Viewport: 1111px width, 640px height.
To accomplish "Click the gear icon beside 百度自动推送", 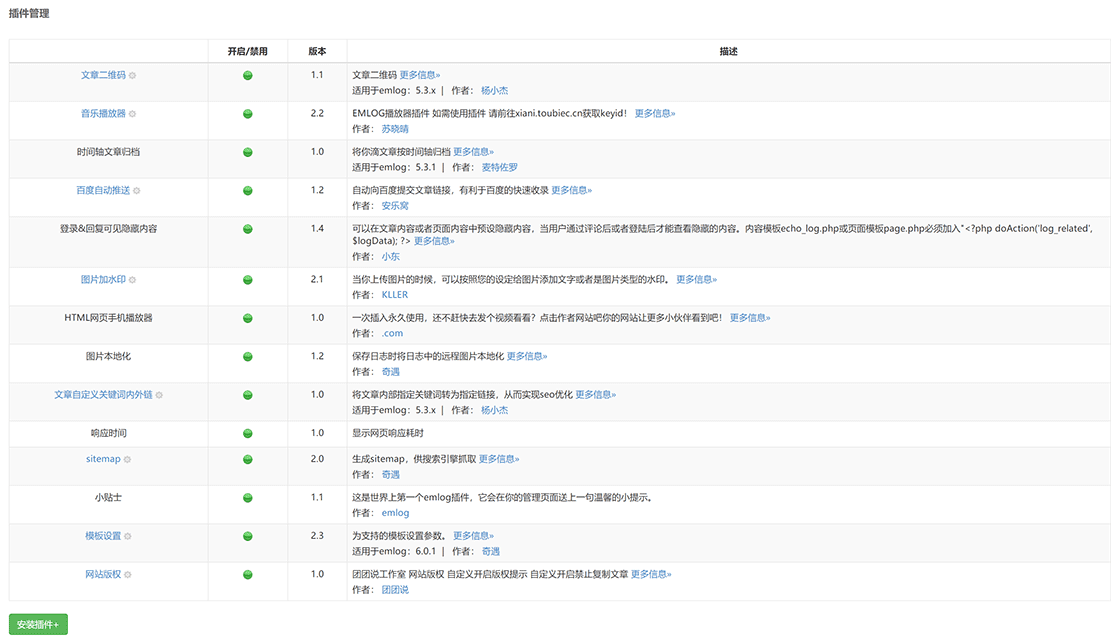I will [135, 190].
